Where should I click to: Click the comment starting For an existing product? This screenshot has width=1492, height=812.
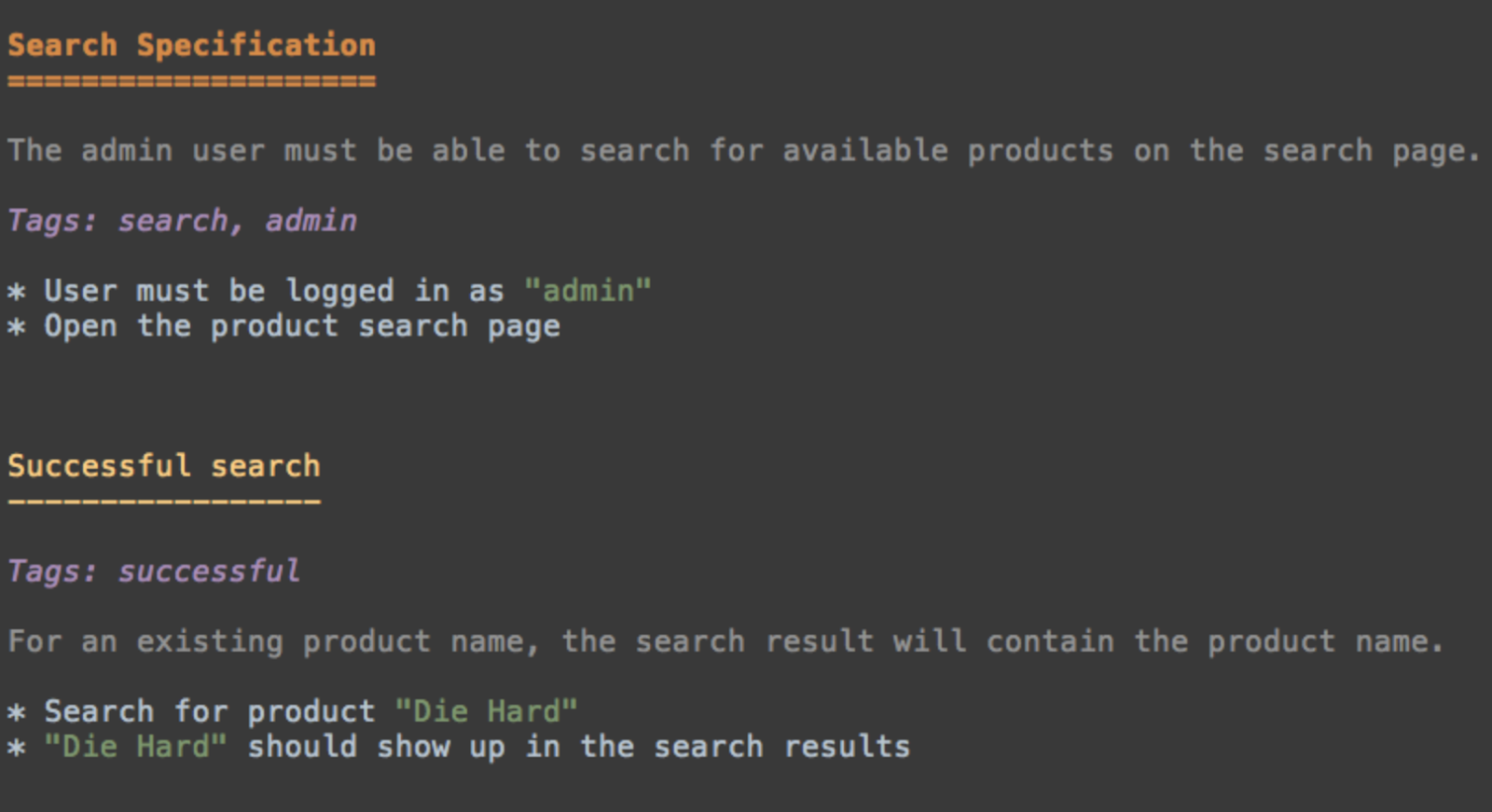pos(725,641)
